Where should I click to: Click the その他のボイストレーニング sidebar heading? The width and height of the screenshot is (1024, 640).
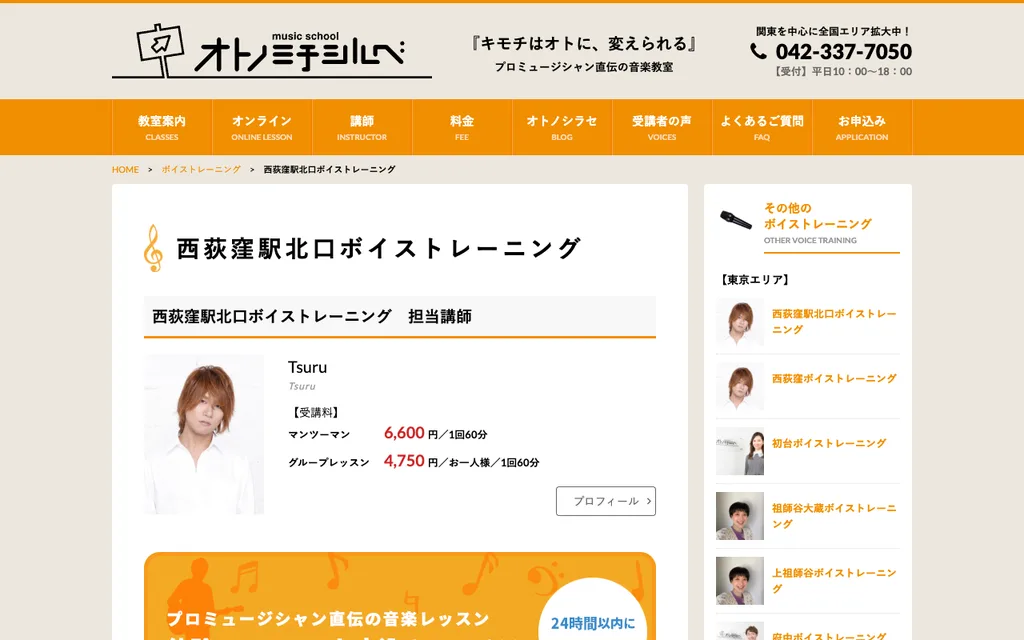pos(818,216)
